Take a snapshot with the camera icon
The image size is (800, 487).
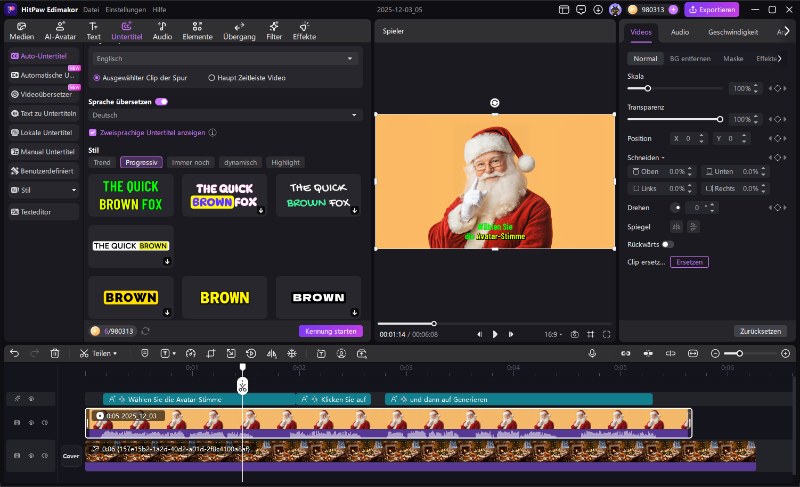pyautogui.click(x=574, y=335)
